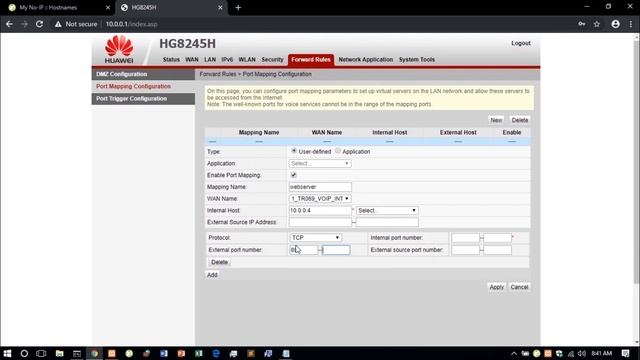Show hidden tray icons
The width and height of the screenshot is (640, 360).
pos(514,353)
